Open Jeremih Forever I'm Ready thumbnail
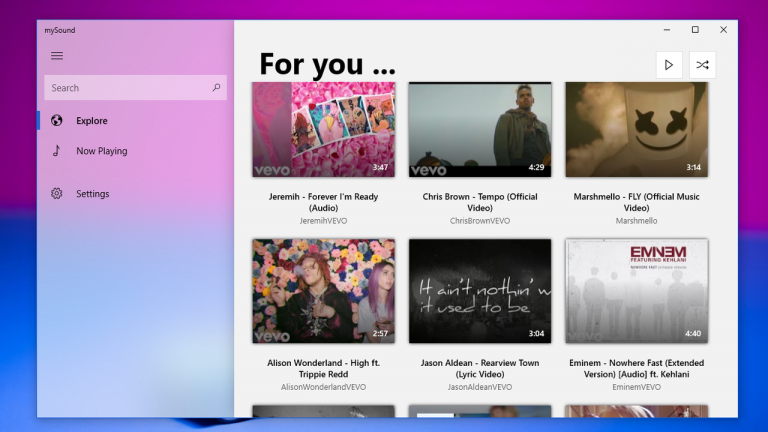The image size is (768, 432). 323,129
